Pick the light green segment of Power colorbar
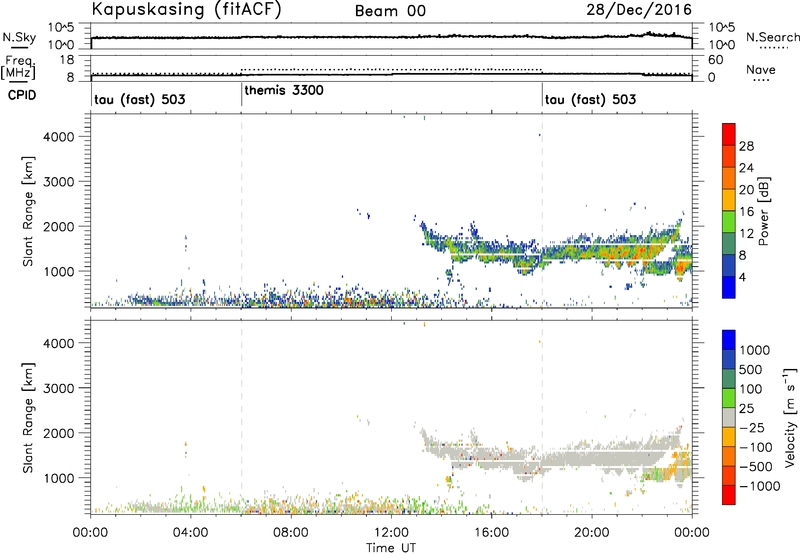Image resolution: width=800 pixels, height=554 pixels. click(729, 221)
